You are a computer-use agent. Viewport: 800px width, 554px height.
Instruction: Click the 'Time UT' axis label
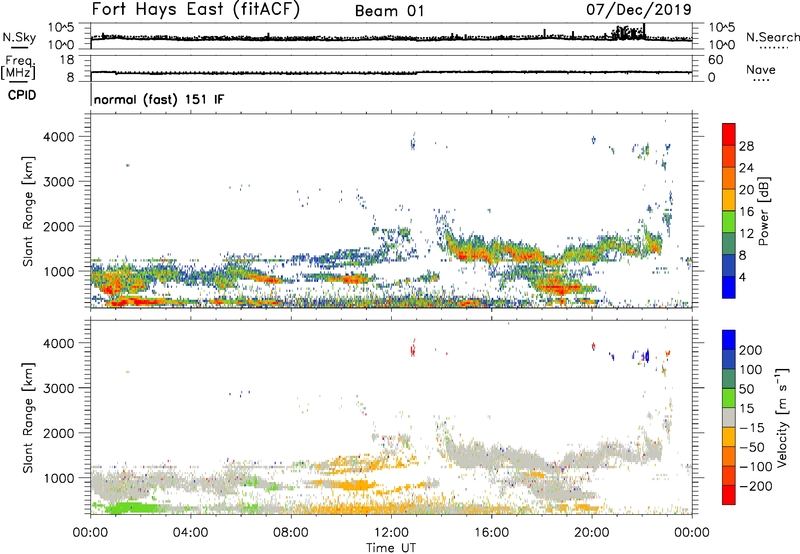click(391, 548)
